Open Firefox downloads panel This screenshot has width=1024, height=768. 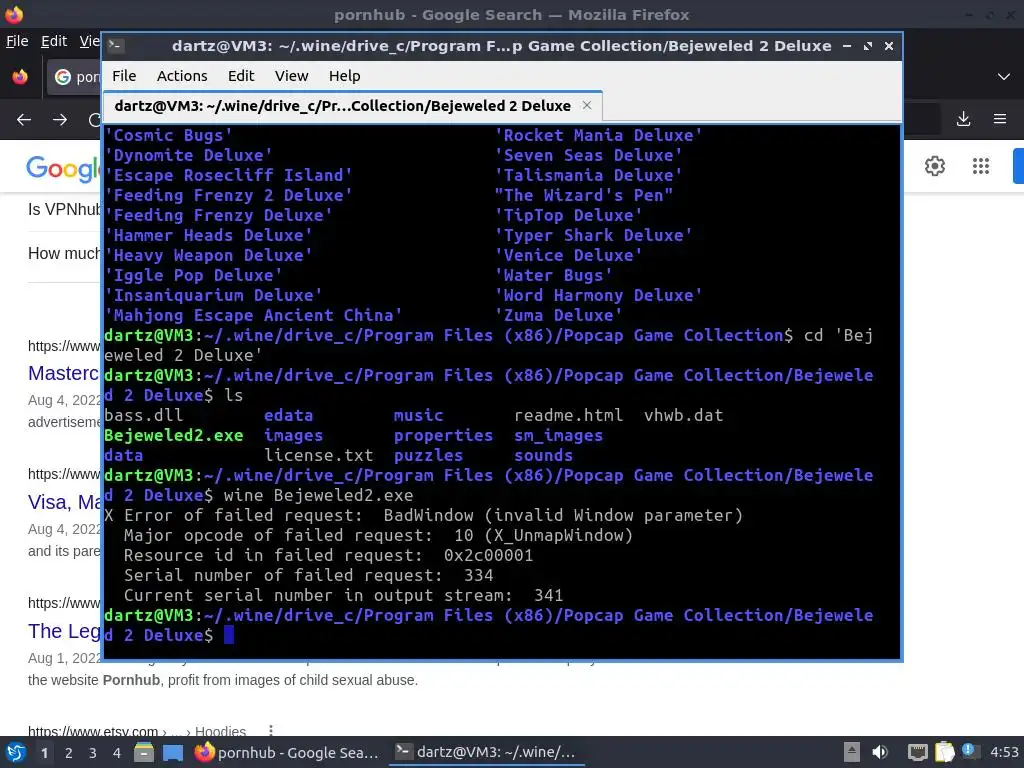[963, 119]
